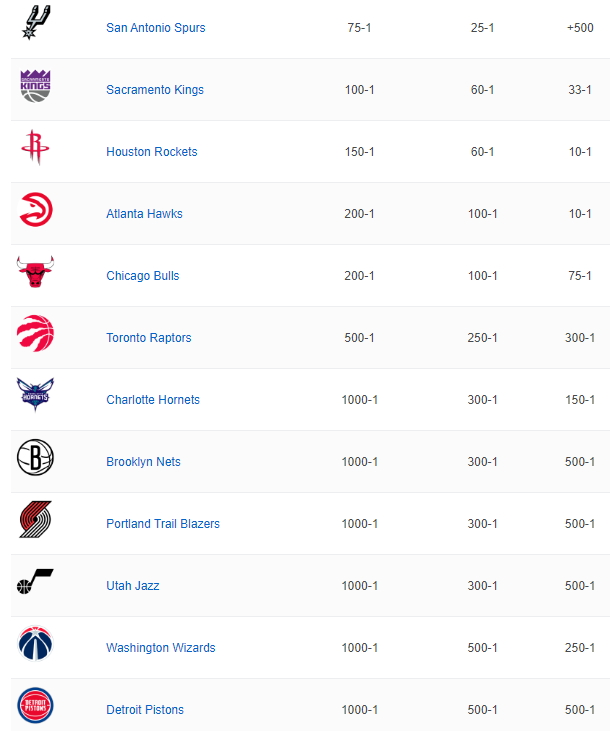Open the San Antonio Spurs team link
Viewport: 610px width, 731px height.
156,28
